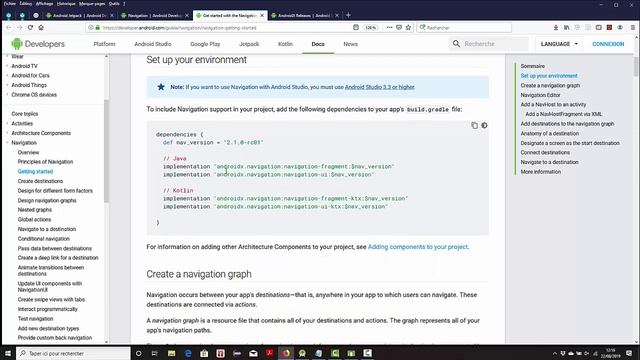
Task: Launch File Explorer from taskbar
Action: pyautogui.click(x=171, y=353)
